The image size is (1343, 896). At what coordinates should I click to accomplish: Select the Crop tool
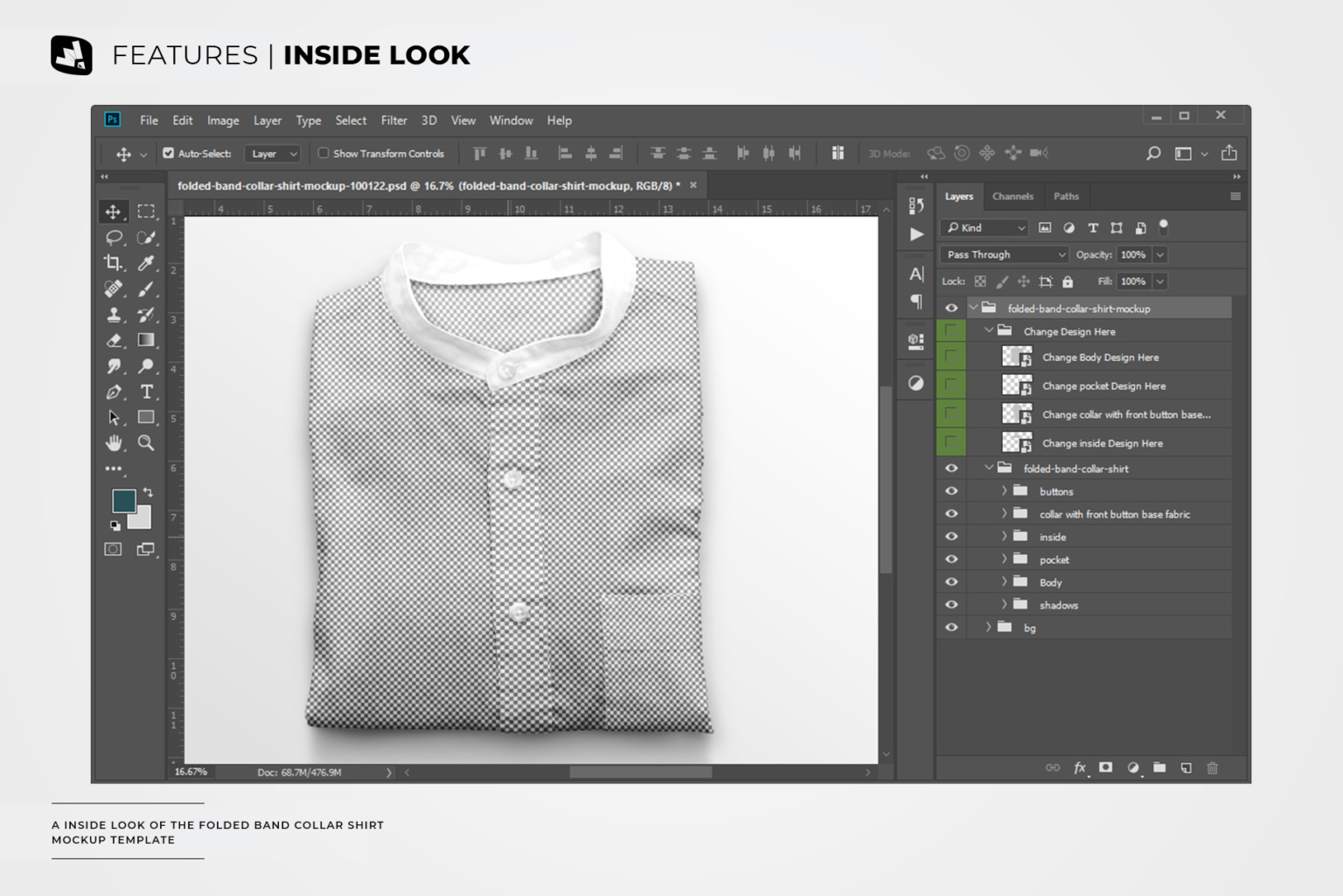click(115, 262)
